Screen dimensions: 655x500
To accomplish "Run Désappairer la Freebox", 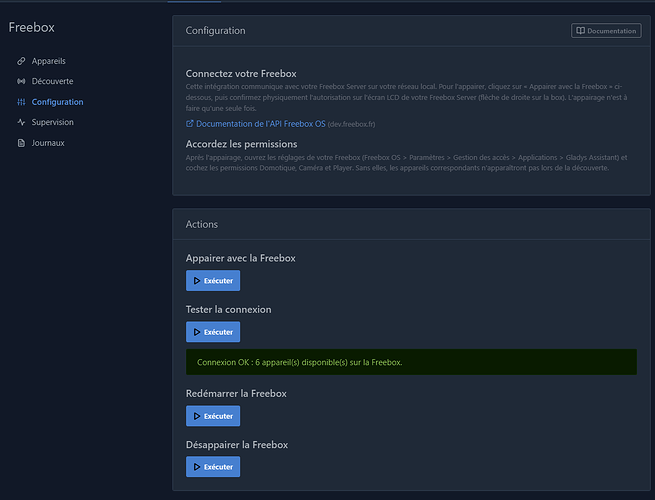I will pos(213,467).
